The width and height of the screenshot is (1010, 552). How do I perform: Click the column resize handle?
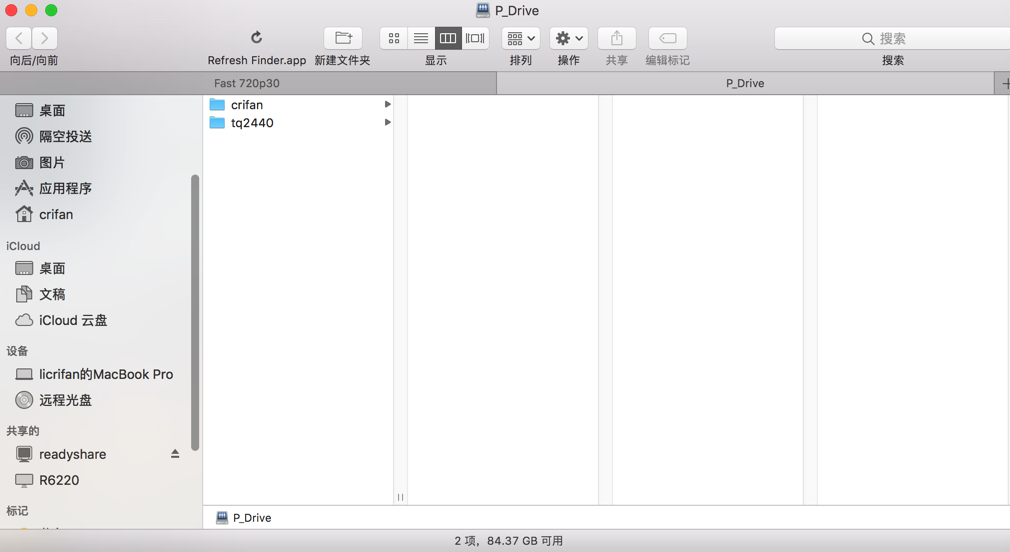click(400, 497)
